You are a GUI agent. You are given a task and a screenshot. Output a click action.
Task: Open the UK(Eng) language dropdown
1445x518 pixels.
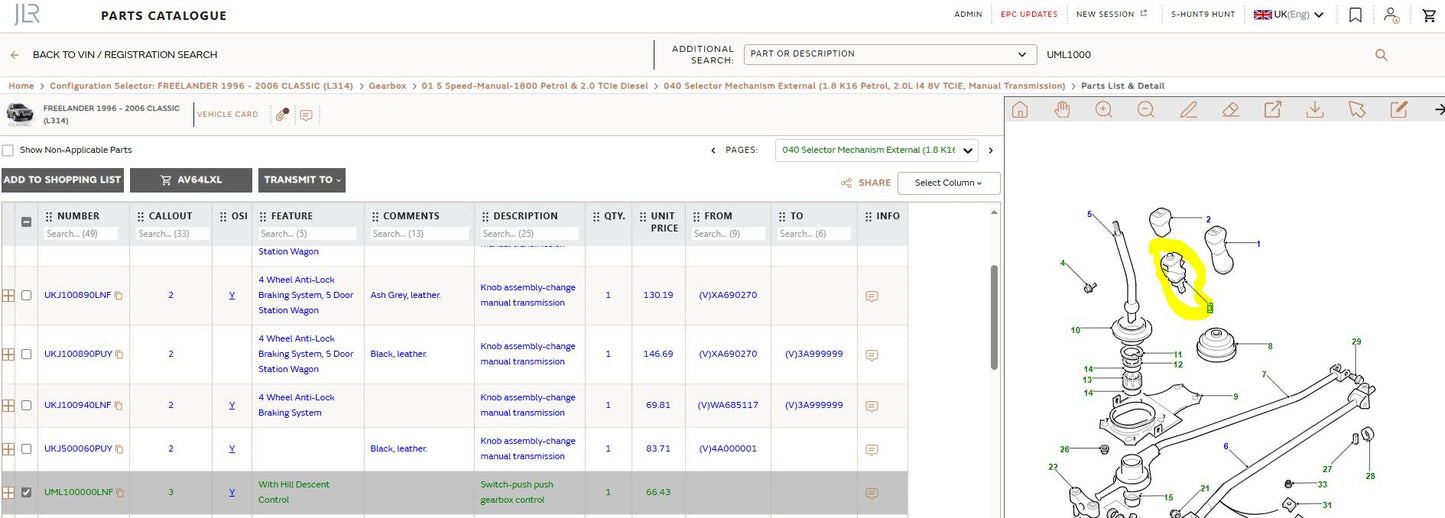1289,15
